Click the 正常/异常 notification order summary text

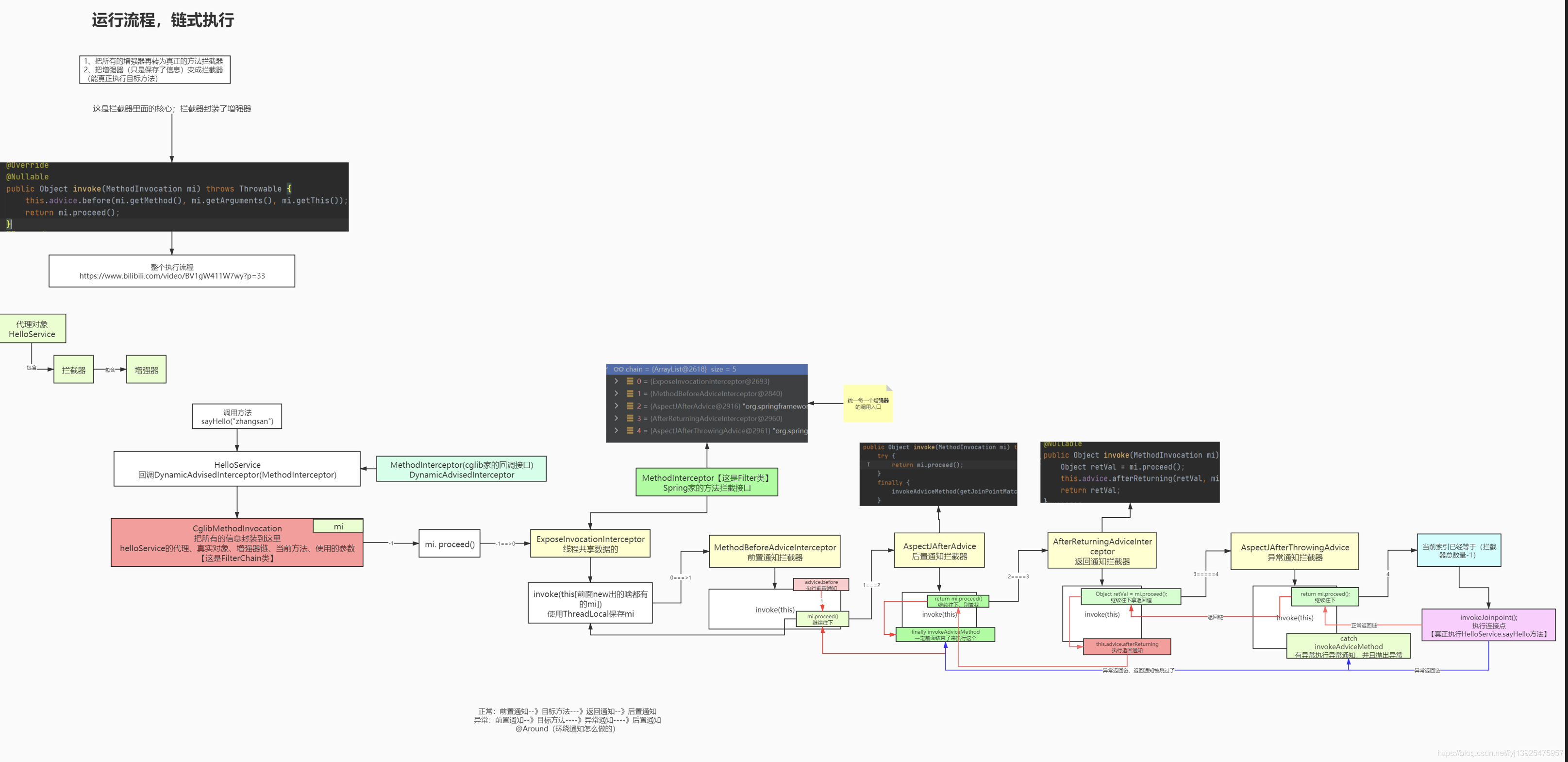567,720
